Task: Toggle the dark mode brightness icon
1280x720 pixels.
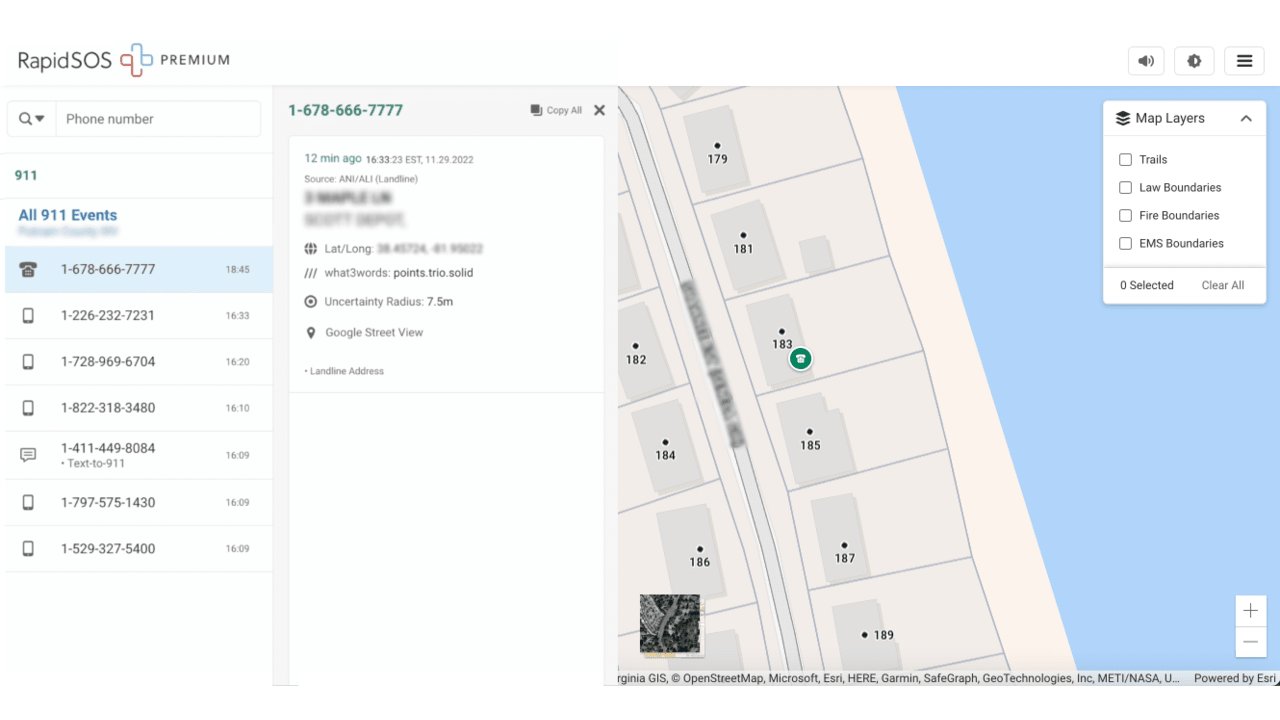Action: coord(1194,61)
